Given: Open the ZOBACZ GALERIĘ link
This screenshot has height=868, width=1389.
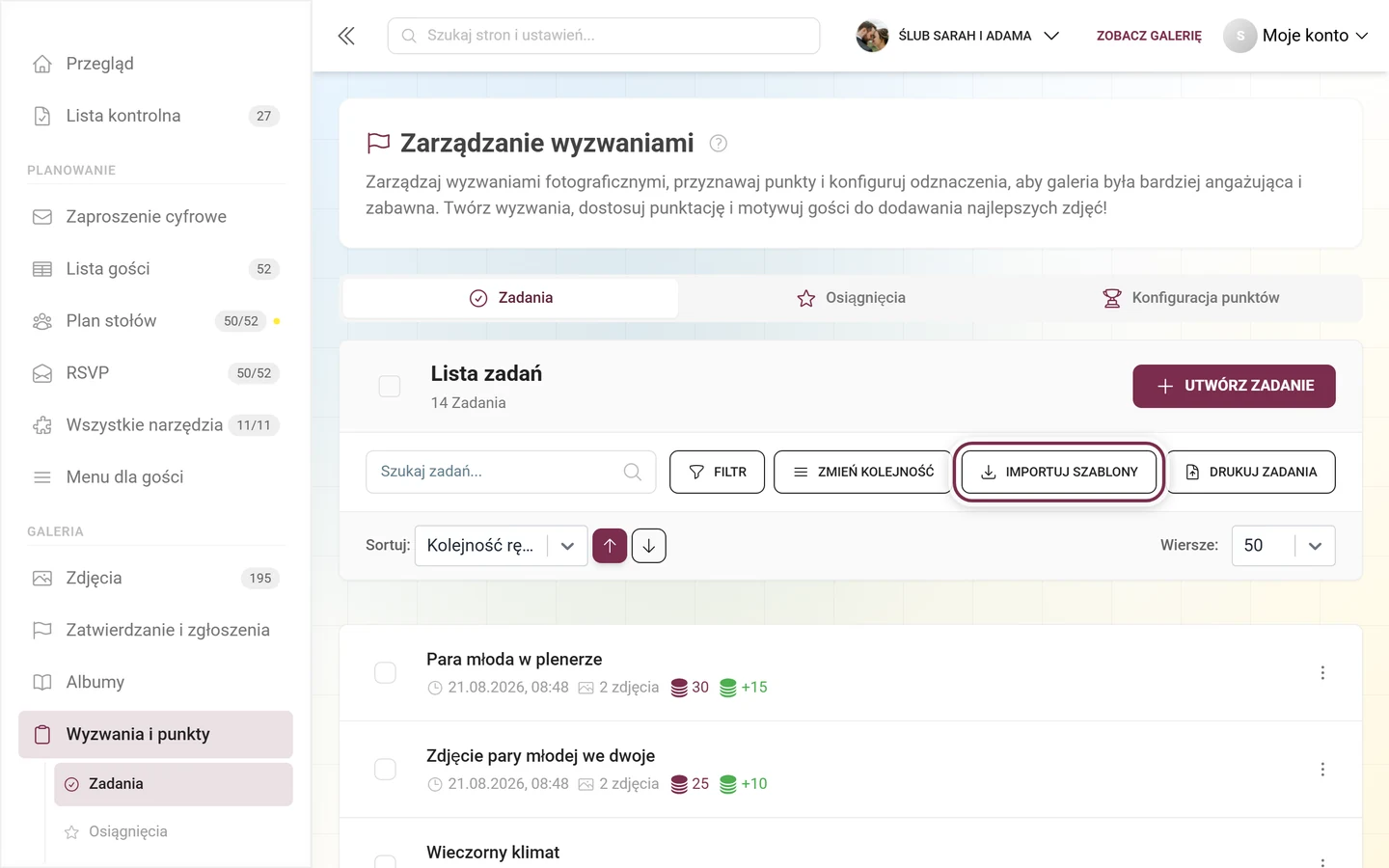Looking at the screenshot, I should click(x=1149, y=36).
